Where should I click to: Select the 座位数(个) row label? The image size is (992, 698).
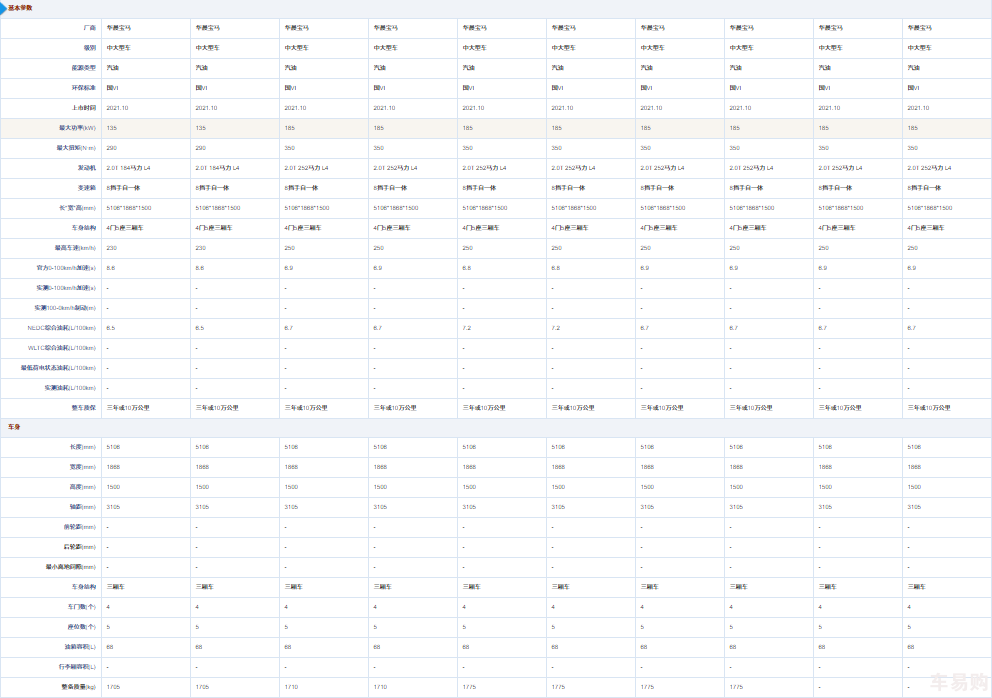point(82,627)
